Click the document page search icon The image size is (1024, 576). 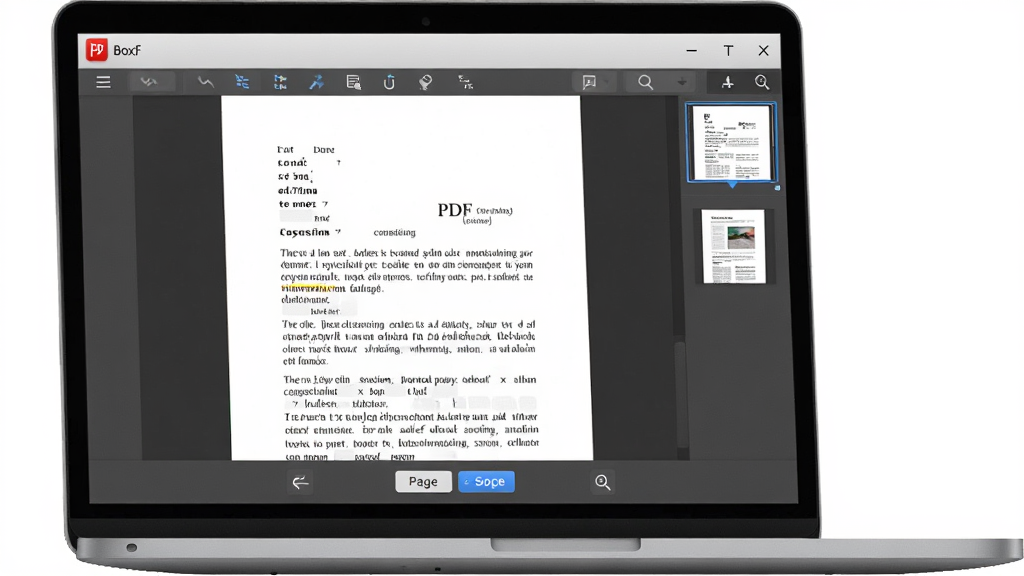[x=353, y=82]
